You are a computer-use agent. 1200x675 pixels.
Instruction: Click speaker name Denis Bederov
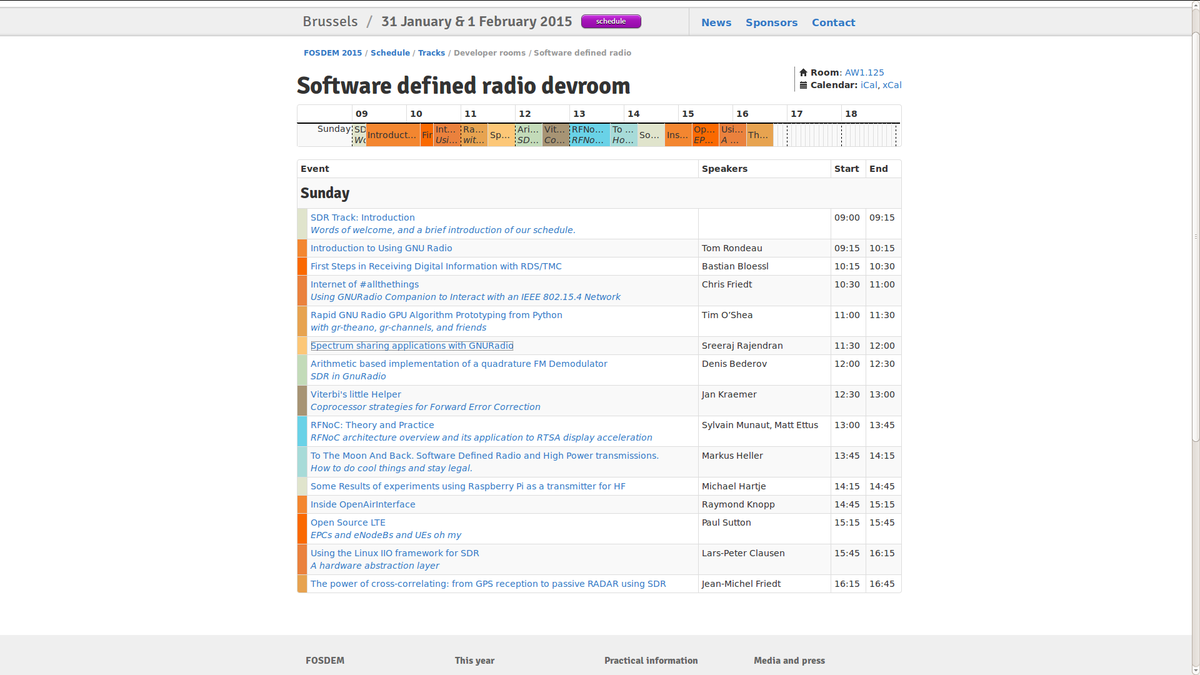tap(734, 364)
